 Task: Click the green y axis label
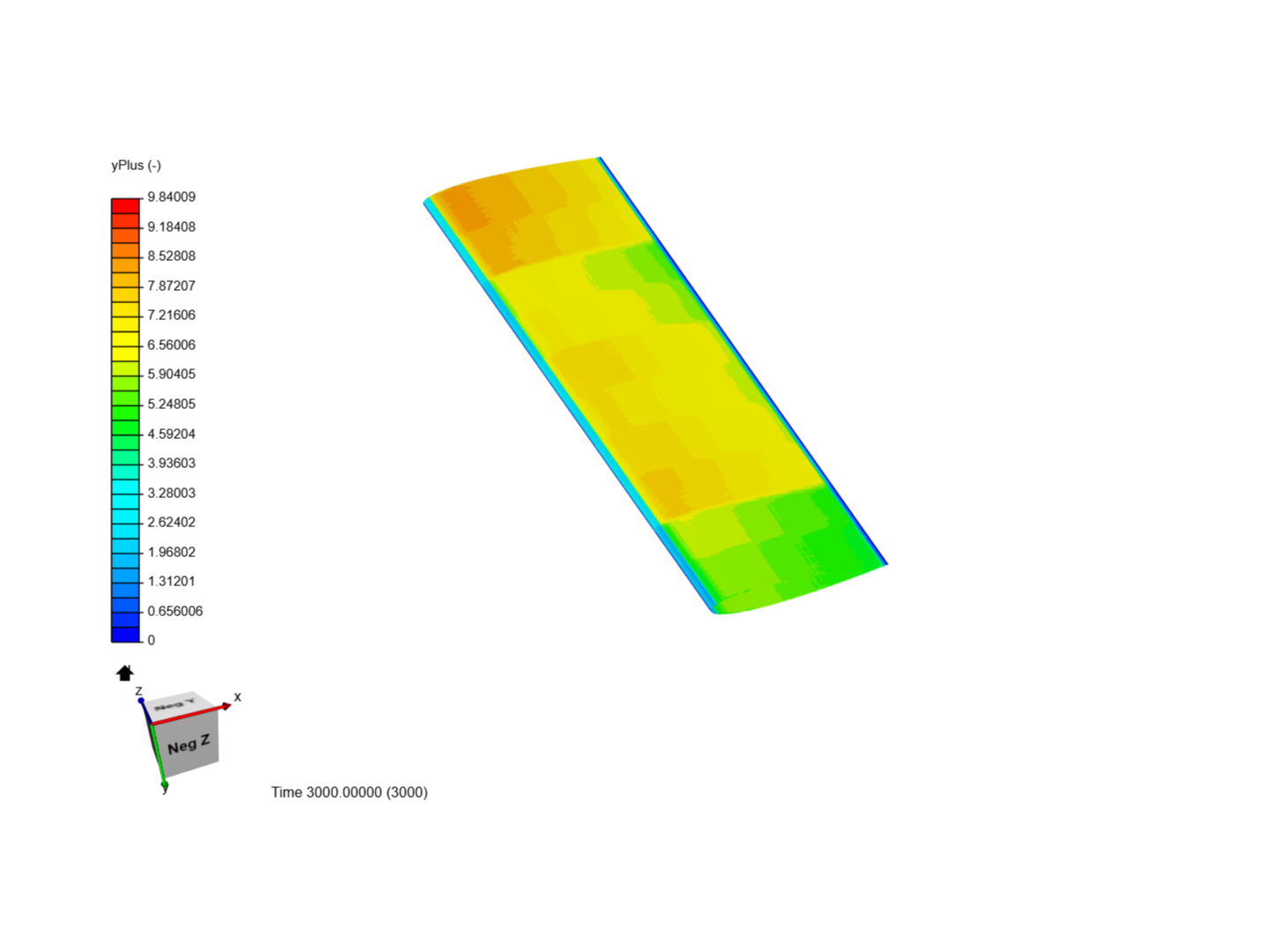165,789
